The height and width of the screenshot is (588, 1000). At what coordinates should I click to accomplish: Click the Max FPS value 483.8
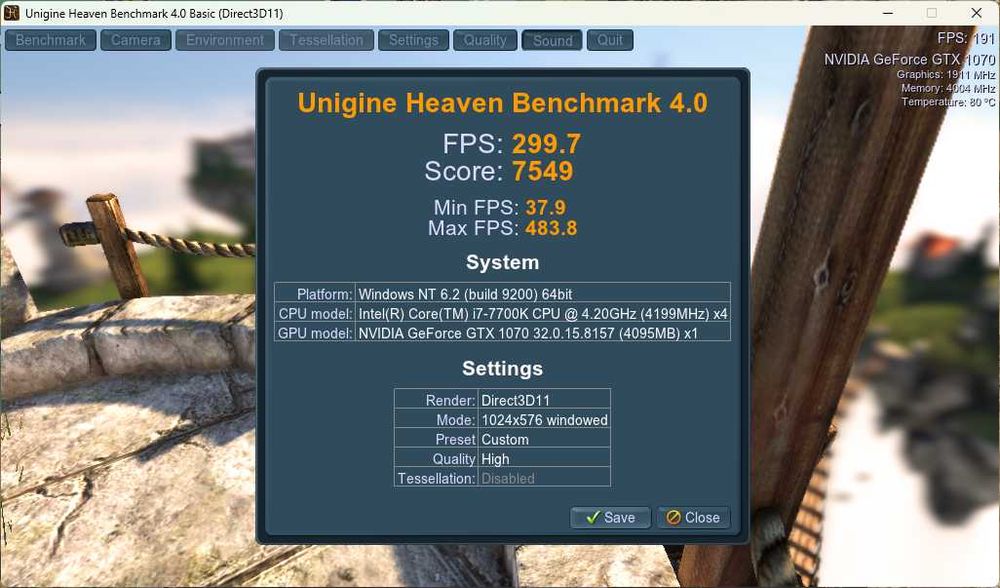pos(551,228)
